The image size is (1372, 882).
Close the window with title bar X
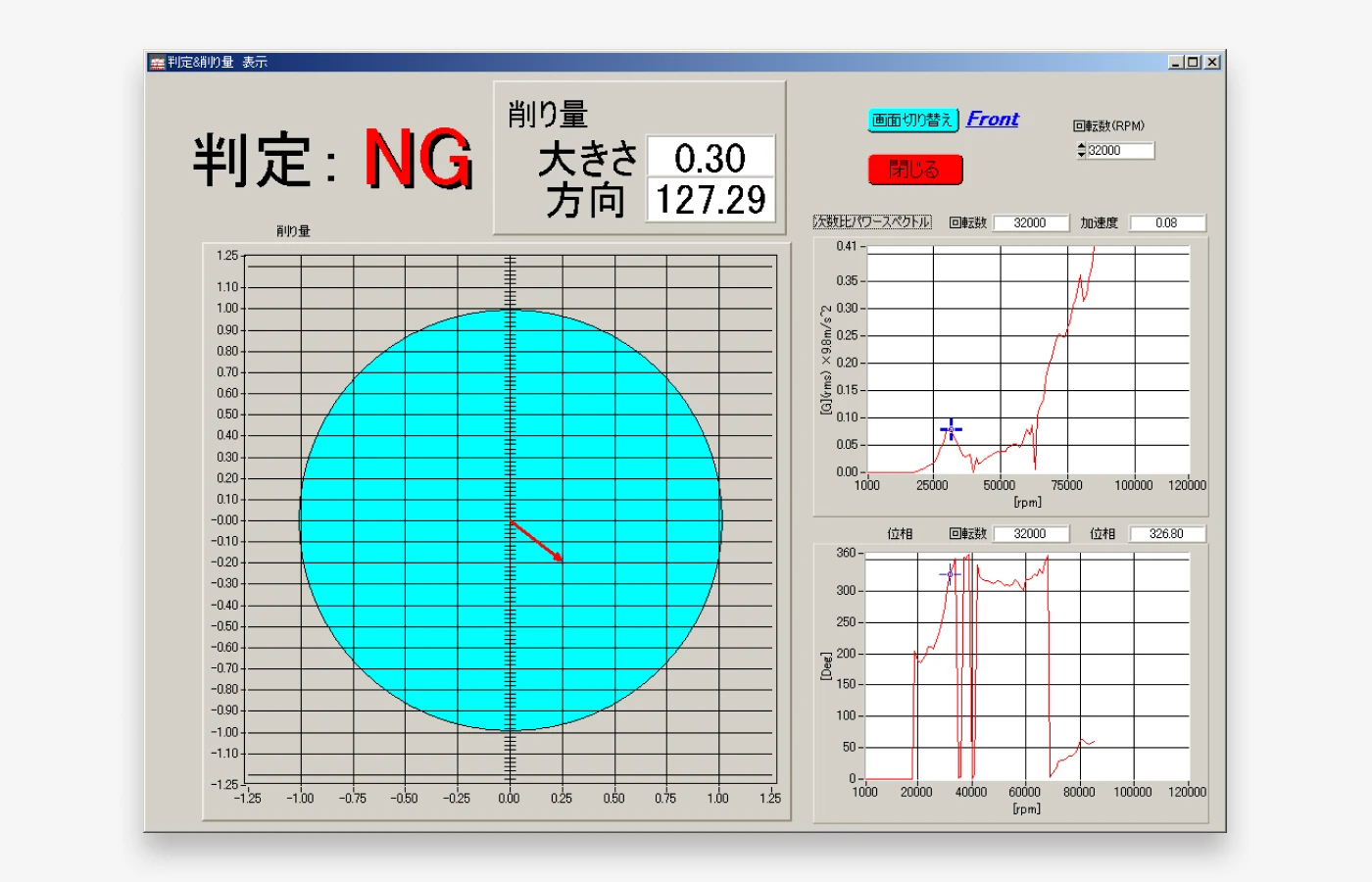click(x=1212, y=62)
